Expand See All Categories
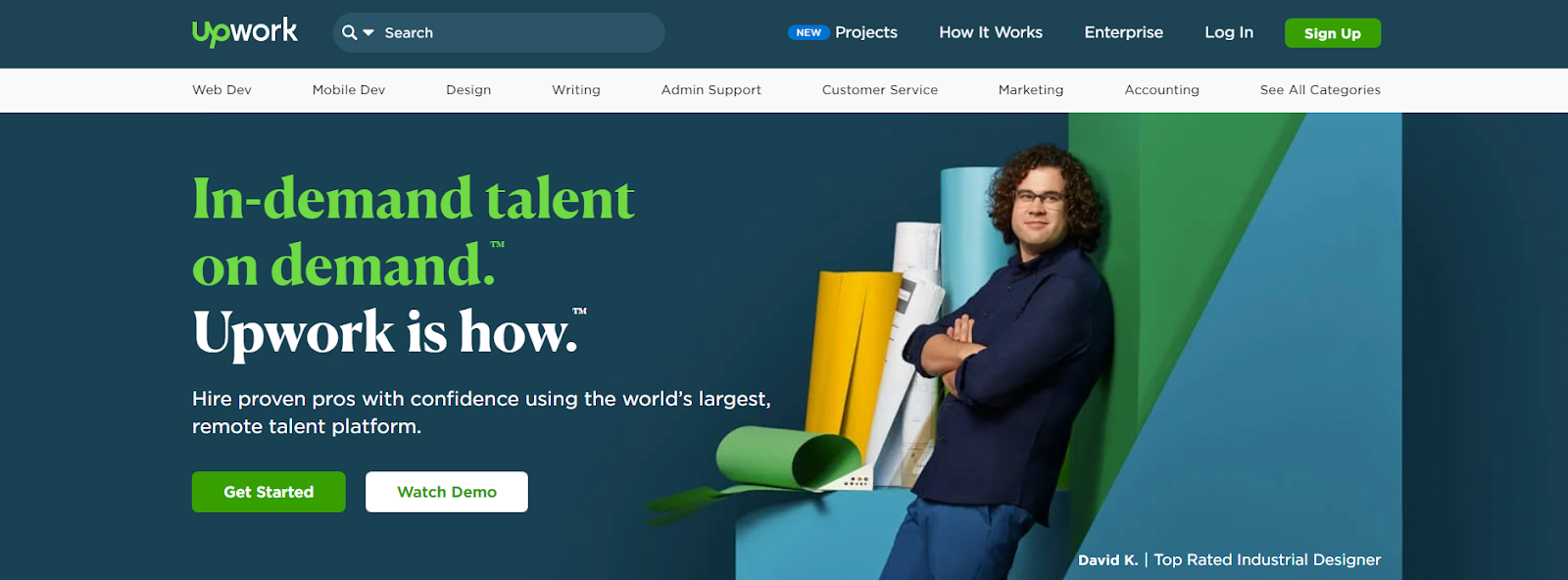The height and width of the screenshot is (580, 1568). (1320, 89)
